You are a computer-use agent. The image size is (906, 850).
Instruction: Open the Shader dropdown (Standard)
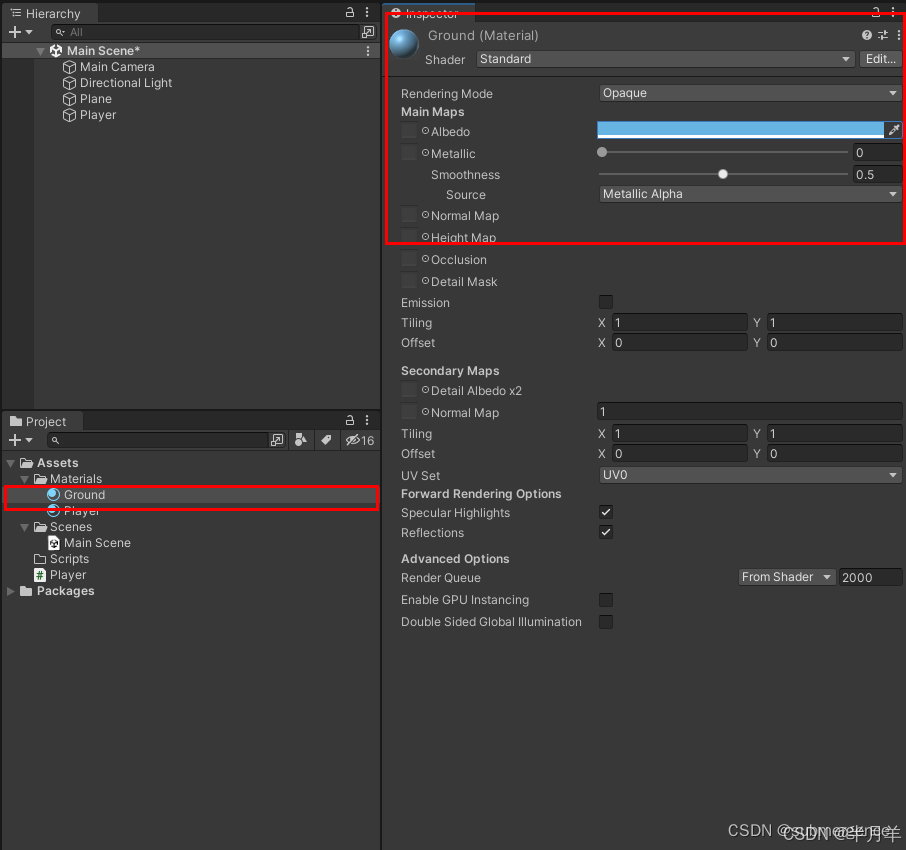[x=665, y=59]
